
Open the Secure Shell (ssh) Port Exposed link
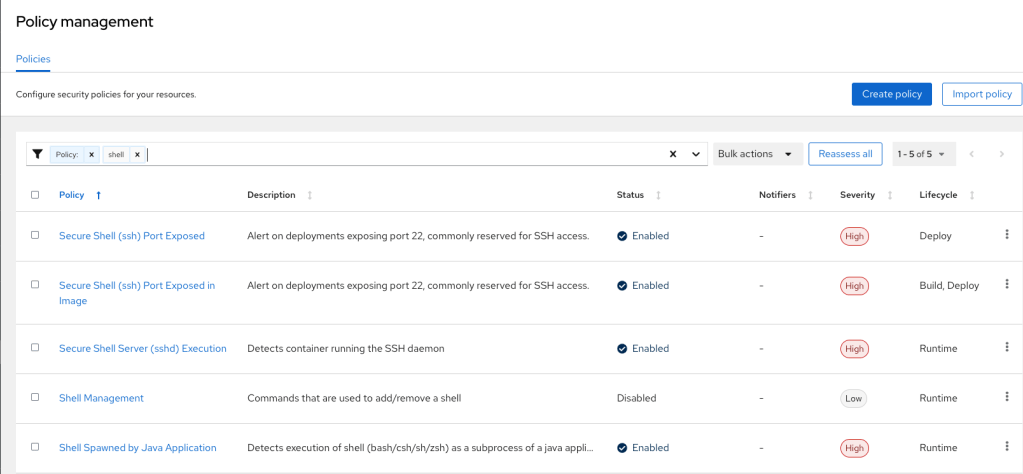(131, 236)
